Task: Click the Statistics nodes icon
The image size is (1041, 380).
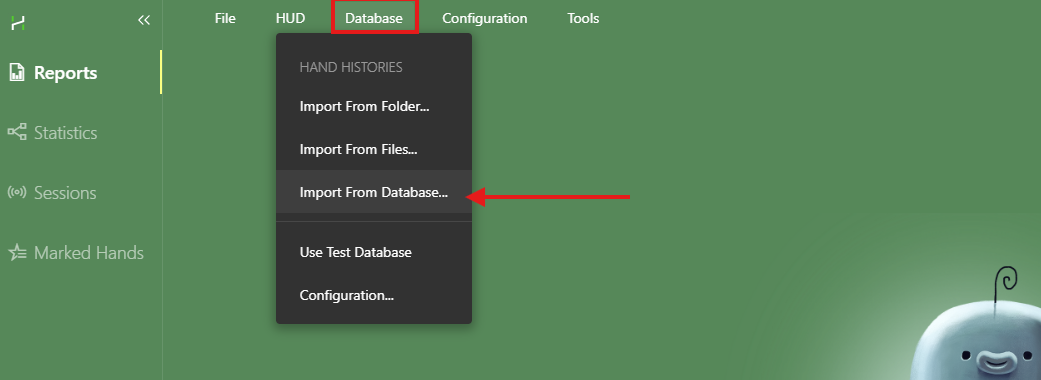Action: coord(17,132)
